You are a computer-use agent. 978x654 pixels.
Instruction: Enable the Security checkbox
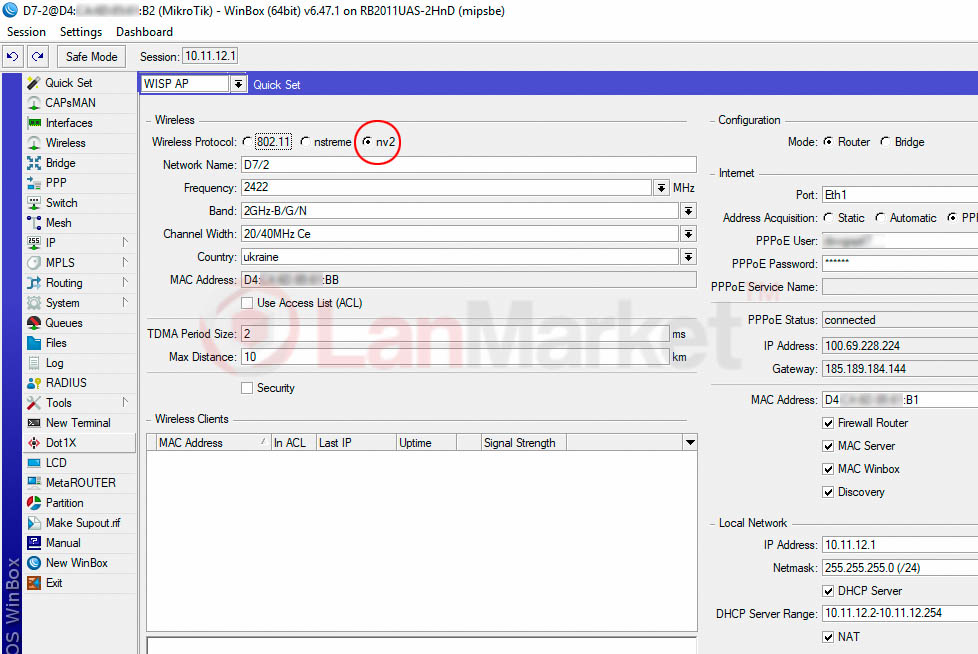[x=247, y=388]
